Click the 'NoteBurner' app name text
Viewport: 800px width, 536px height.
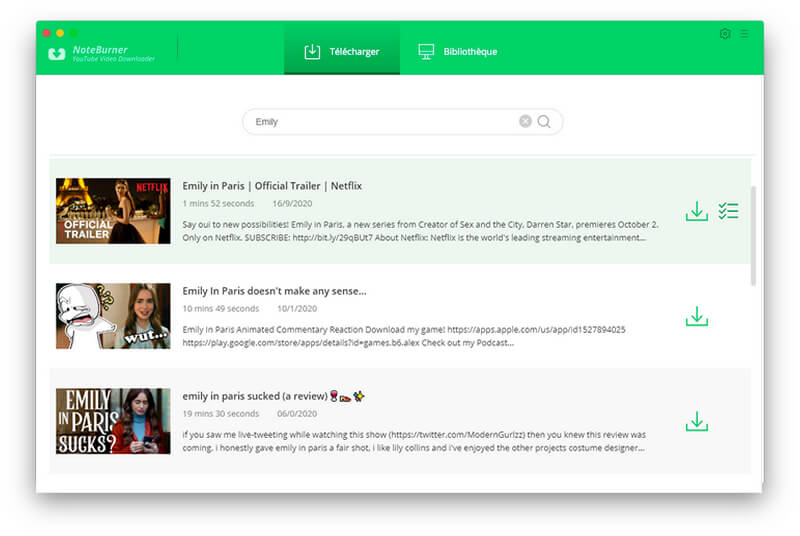pyautogui.click(x=100, y=49)
